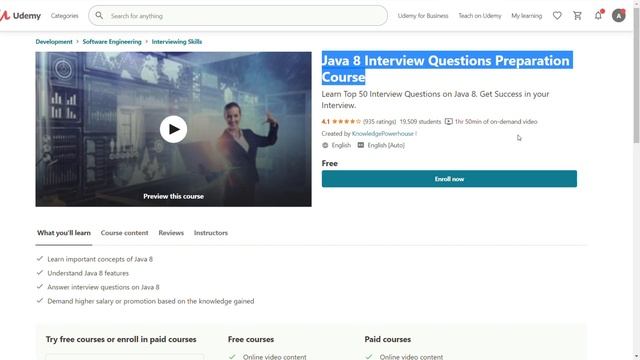Switch to the Instructors tab

click(211, 233)
